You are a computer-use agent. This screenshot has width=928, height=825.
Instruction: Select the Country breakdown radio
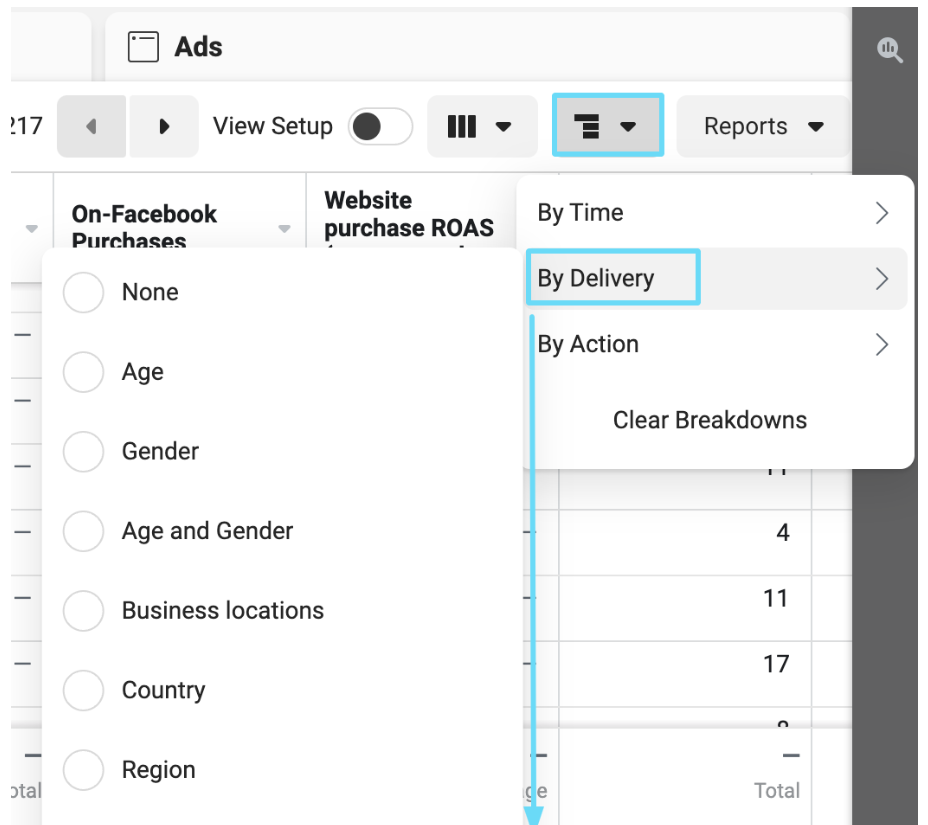point(83,690)
